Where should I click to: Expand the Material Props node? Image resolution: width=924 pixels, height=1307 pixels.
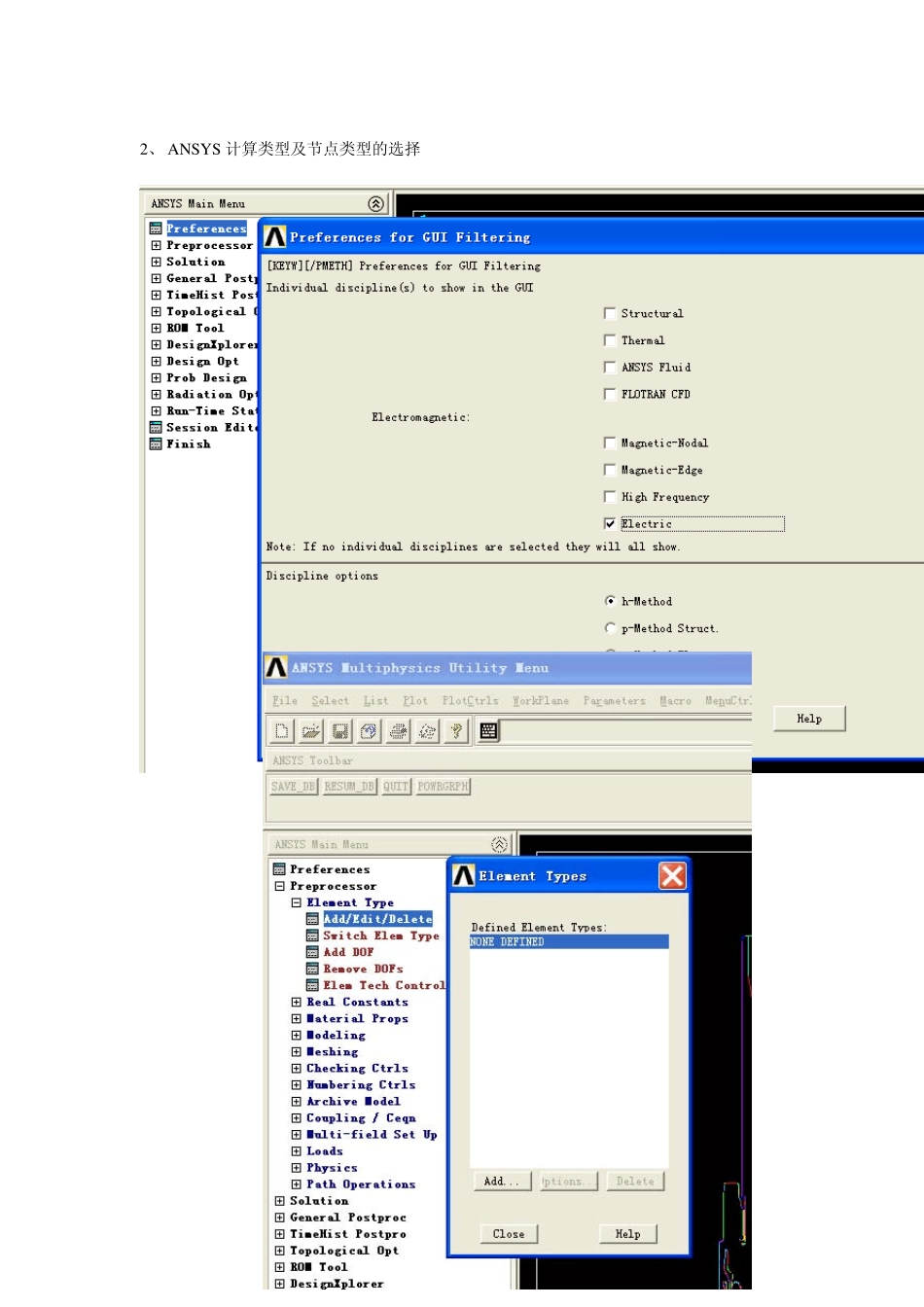tap(296, 1018)
